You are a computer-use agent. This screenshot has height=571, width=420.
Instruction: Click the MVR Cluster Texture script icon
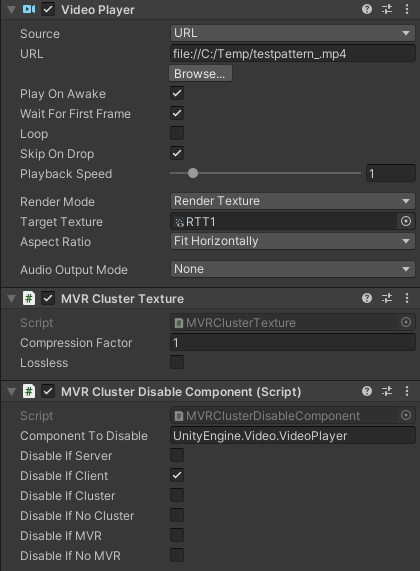[29, 298]
